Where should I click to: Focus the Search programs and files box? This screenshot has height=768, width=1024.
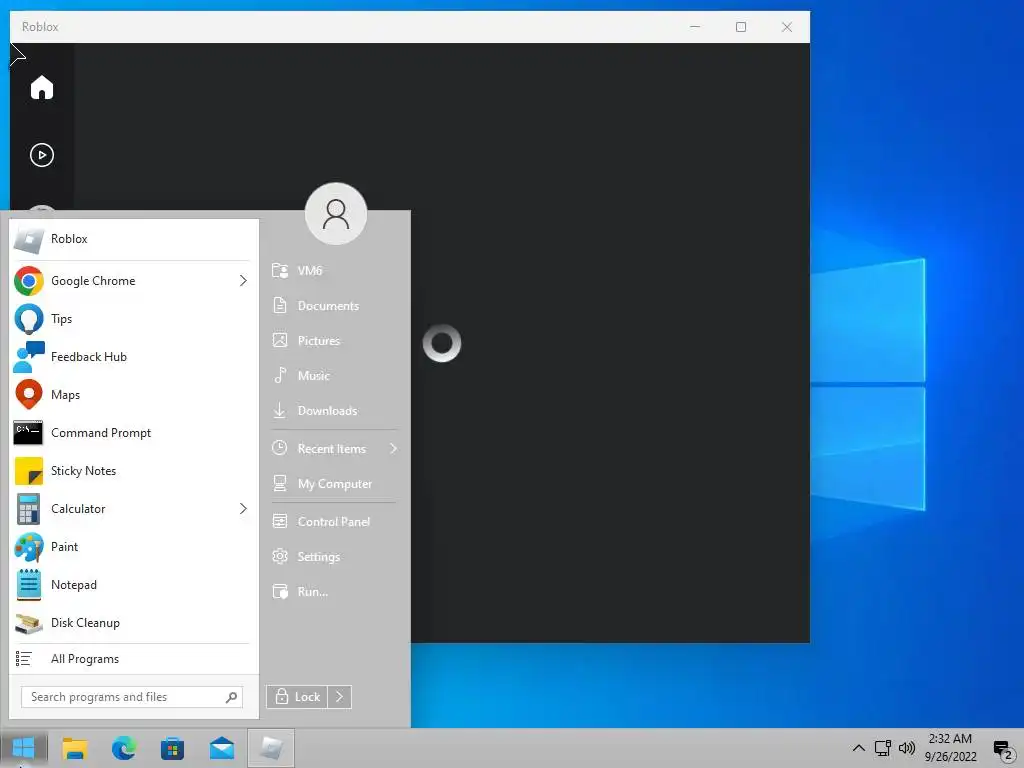(132, 697)
